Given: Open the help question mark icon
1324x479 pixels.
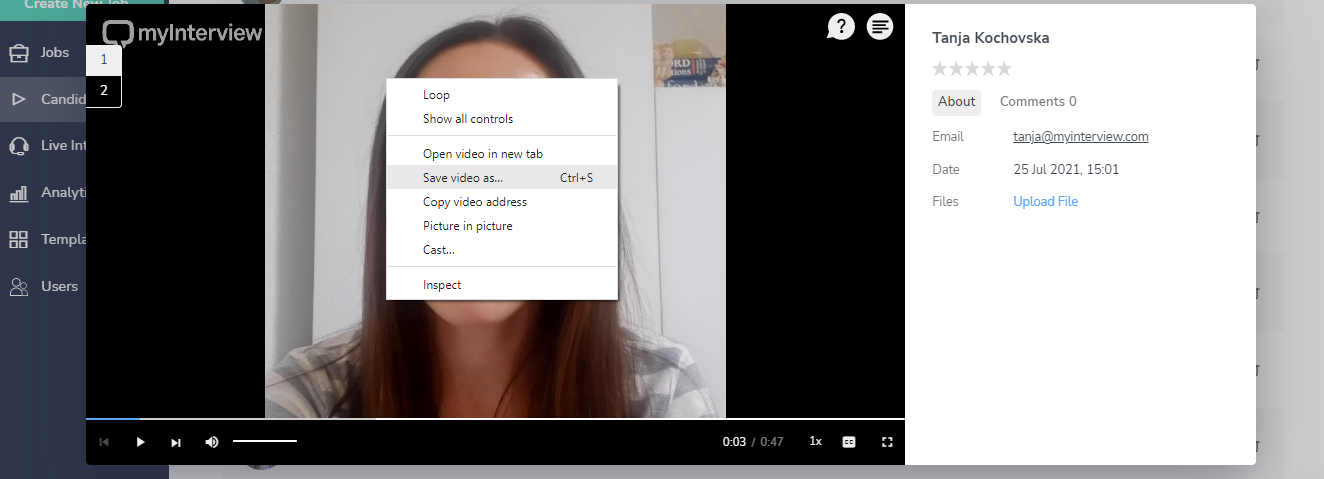Looking at the screenshot, I should point(841,27).
